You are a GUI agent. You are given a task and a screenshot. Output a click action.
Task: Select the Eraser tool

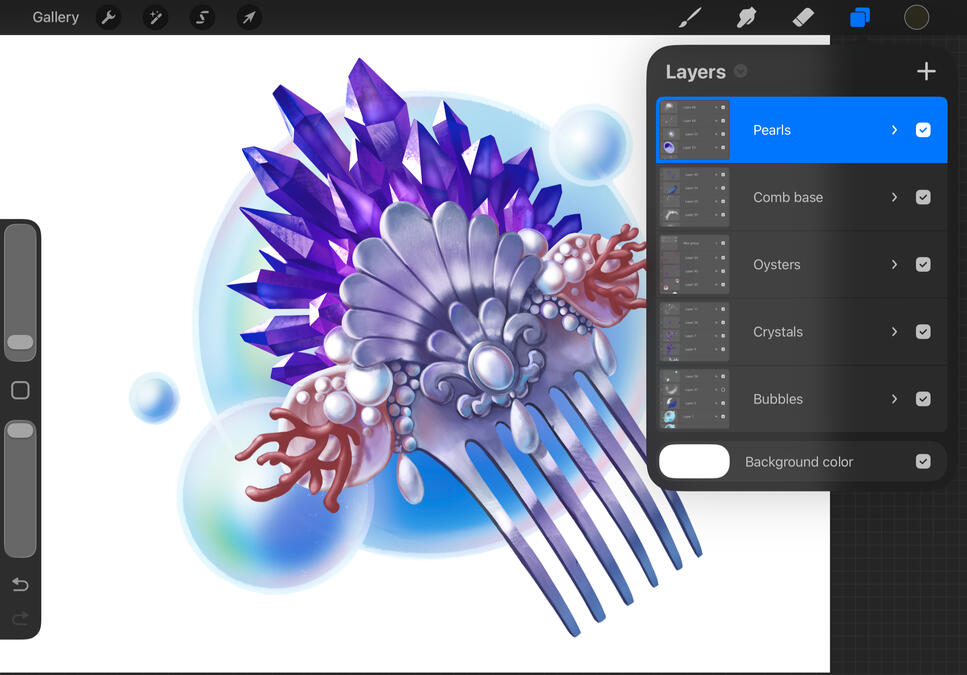[803, 17]
